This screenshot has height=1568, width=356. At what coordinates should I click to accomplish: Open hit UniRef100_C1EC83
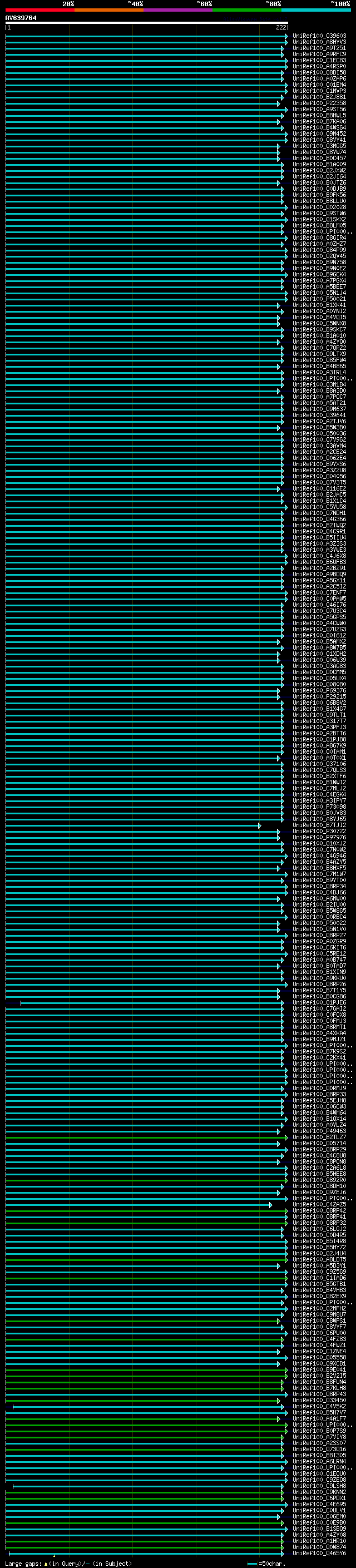(x=319, y=60)
